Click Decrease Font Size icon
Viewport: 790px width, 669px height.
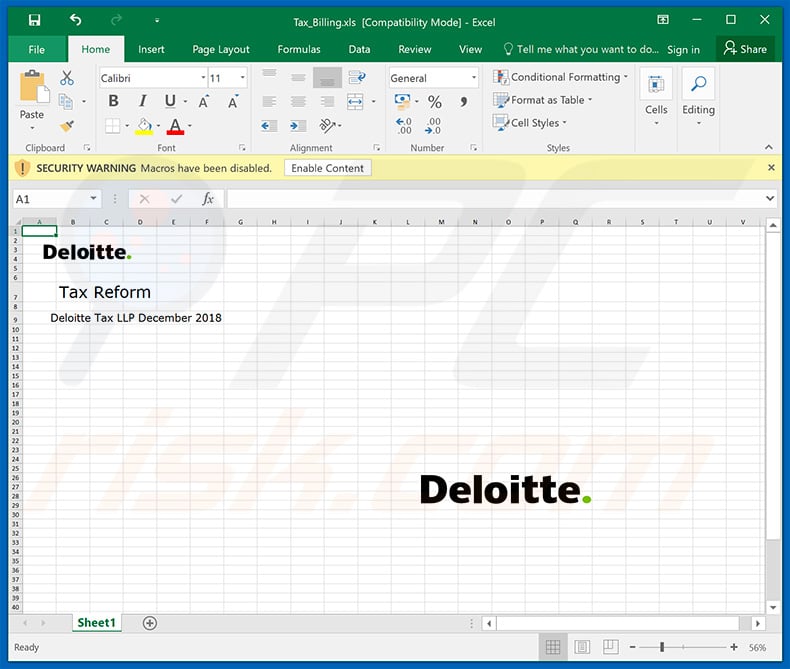233,102
